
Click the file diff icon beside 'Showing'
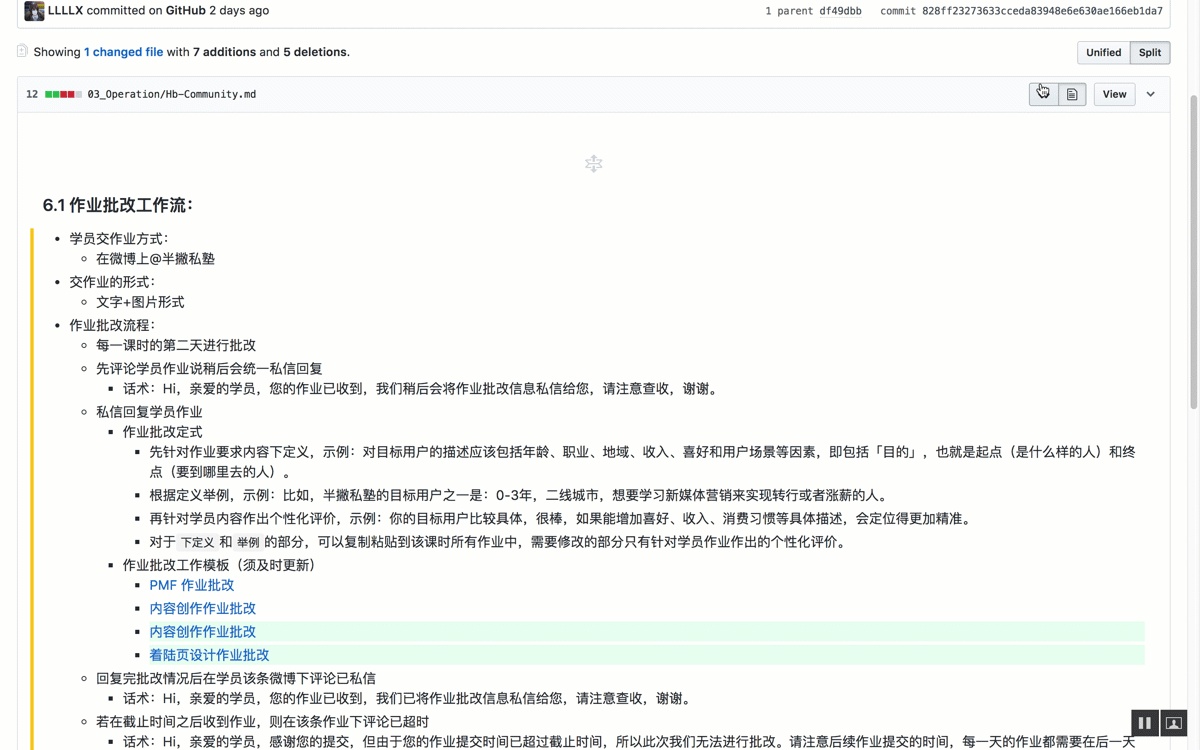[x=22, y=51]
